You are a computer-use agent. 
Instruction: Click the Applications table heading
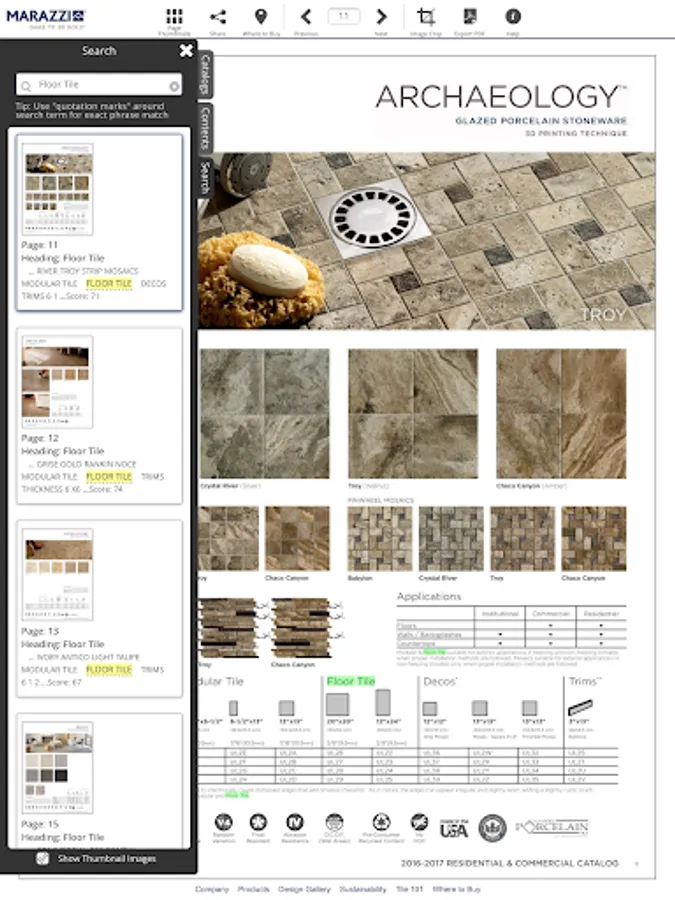(x=429, y=596)
